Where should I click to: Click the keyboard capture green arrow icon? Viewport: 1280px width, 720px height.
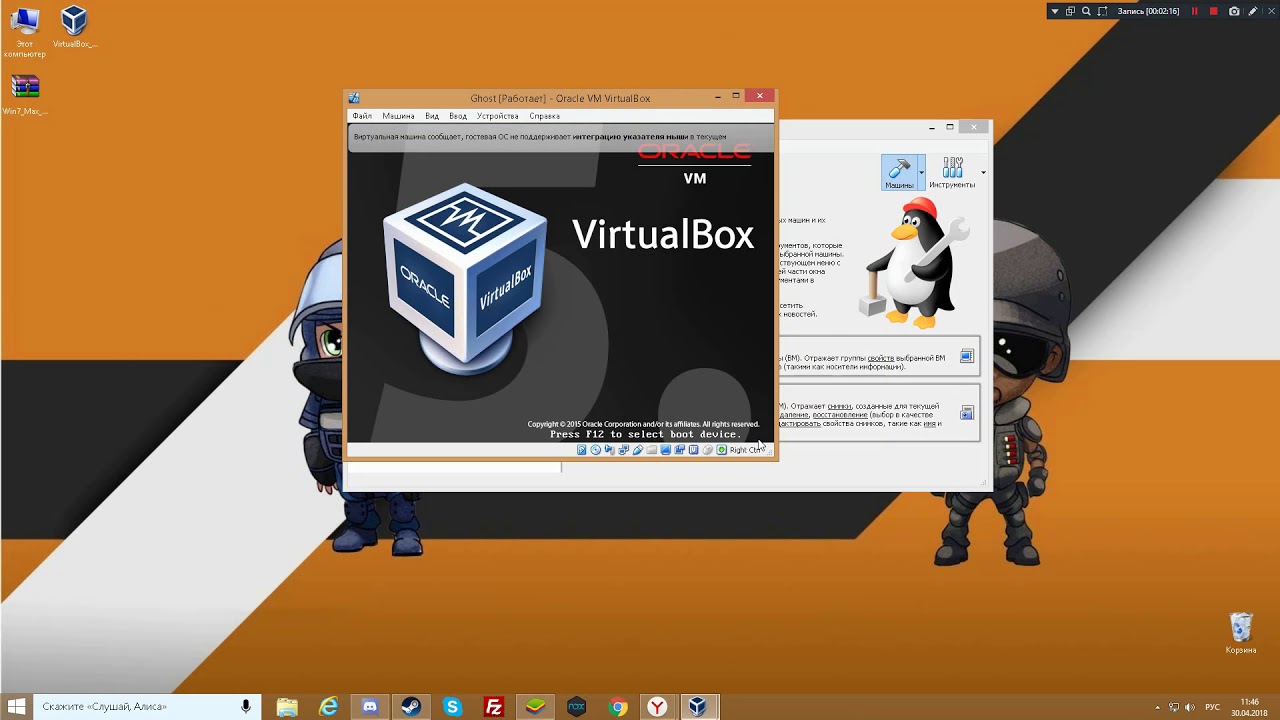point(722,450)
